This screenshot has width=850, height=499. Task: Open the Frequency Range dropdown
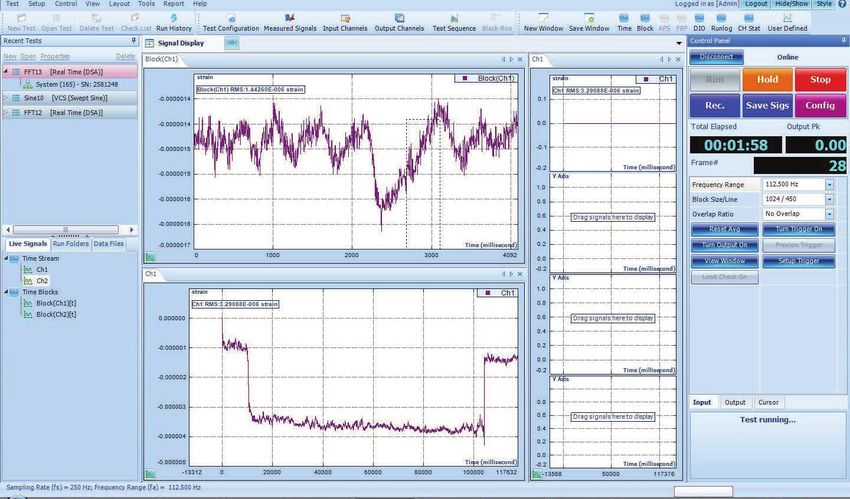click(829, 185)
